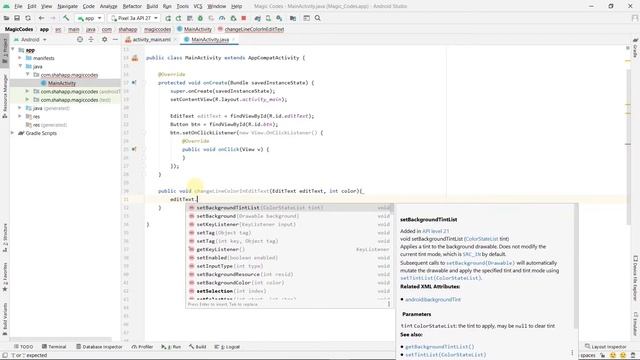Navigate back with the left arrow icon
Screen dimensions: 640x360
click(41, 18)
